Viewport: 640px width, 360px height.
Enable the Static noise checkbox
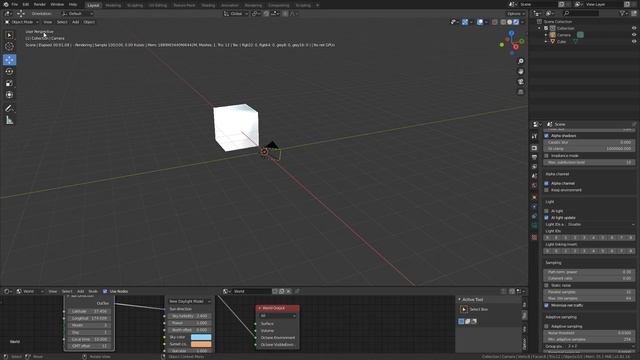pos(547,285)
